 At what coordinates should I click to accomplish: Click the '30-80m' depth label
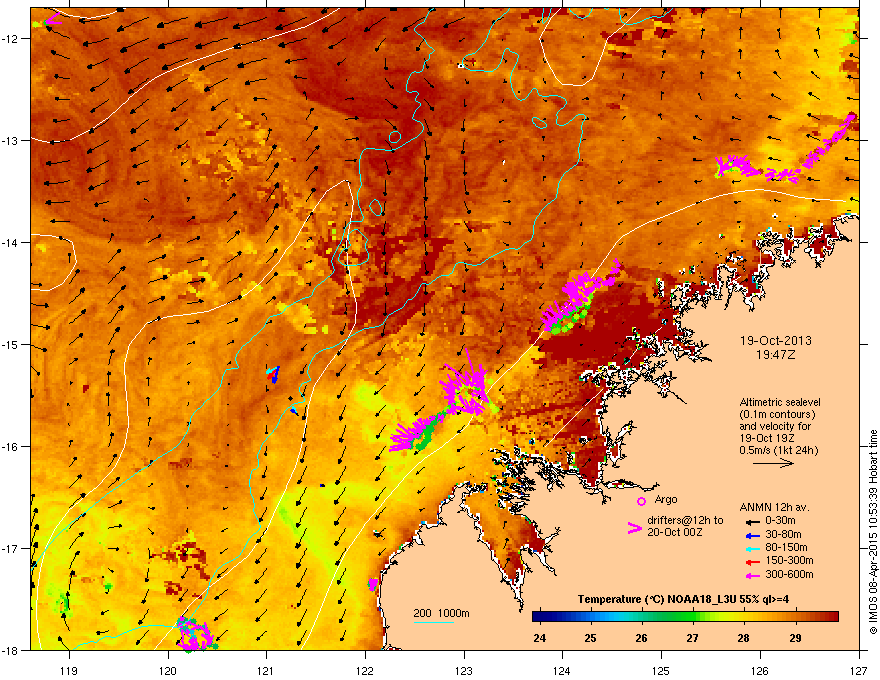point(783,535)
